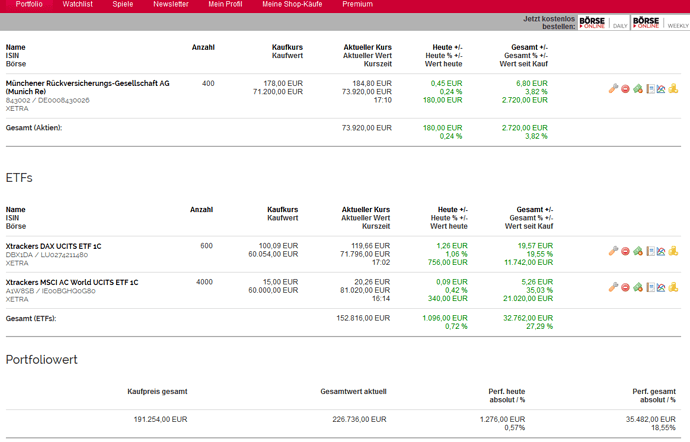
Task: Click the red remove icon for MSCI AC World ETF
Action: click(625, 288)
